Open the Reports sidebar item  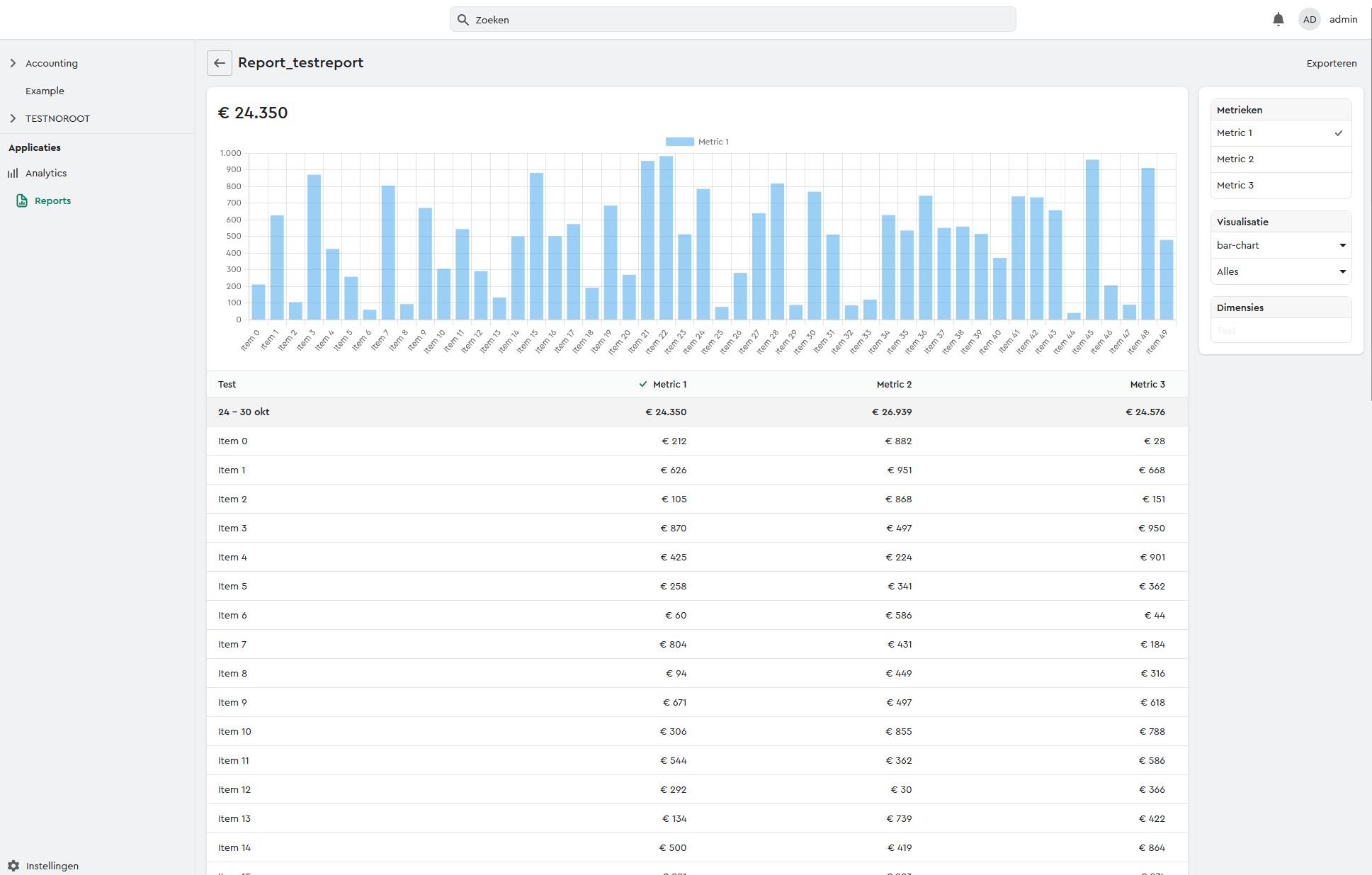pyautogui.click(x=52, y=201)
